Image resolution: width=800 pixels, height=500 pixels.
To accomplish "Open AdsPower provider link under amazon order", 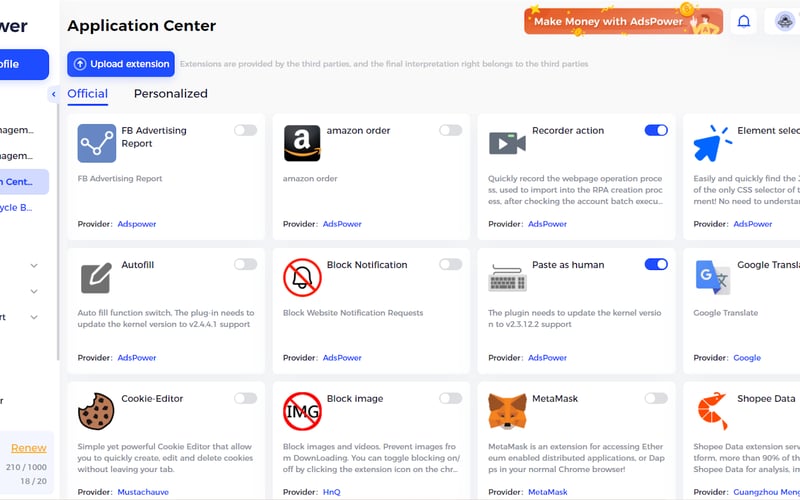I will 342,224.
